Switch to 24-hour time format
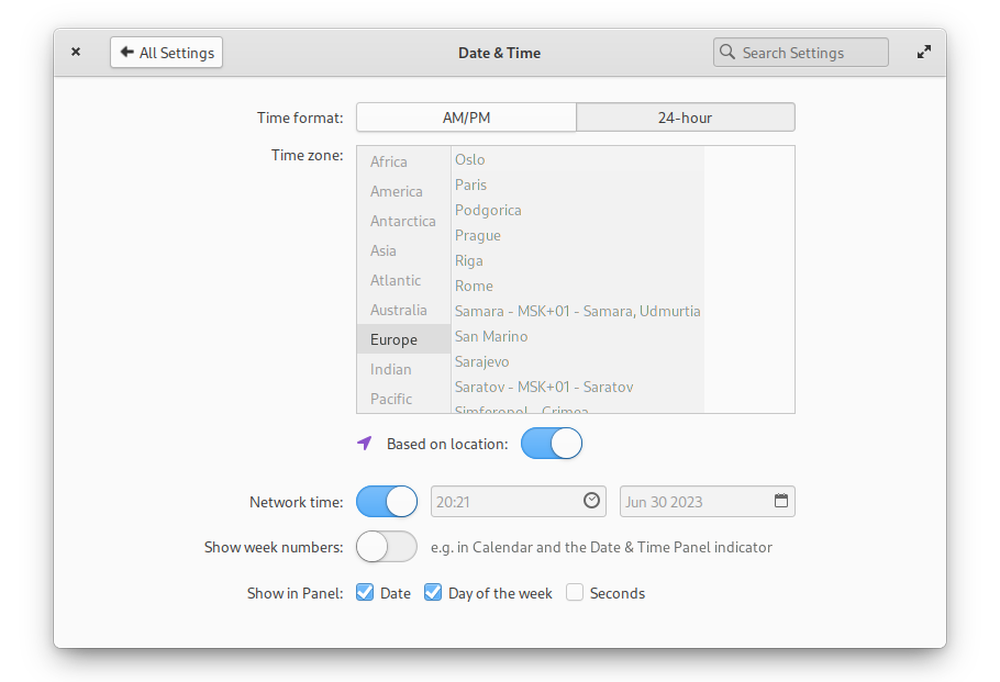The width and height of the screenshot is (1000, 682). (x=685, y=117)
